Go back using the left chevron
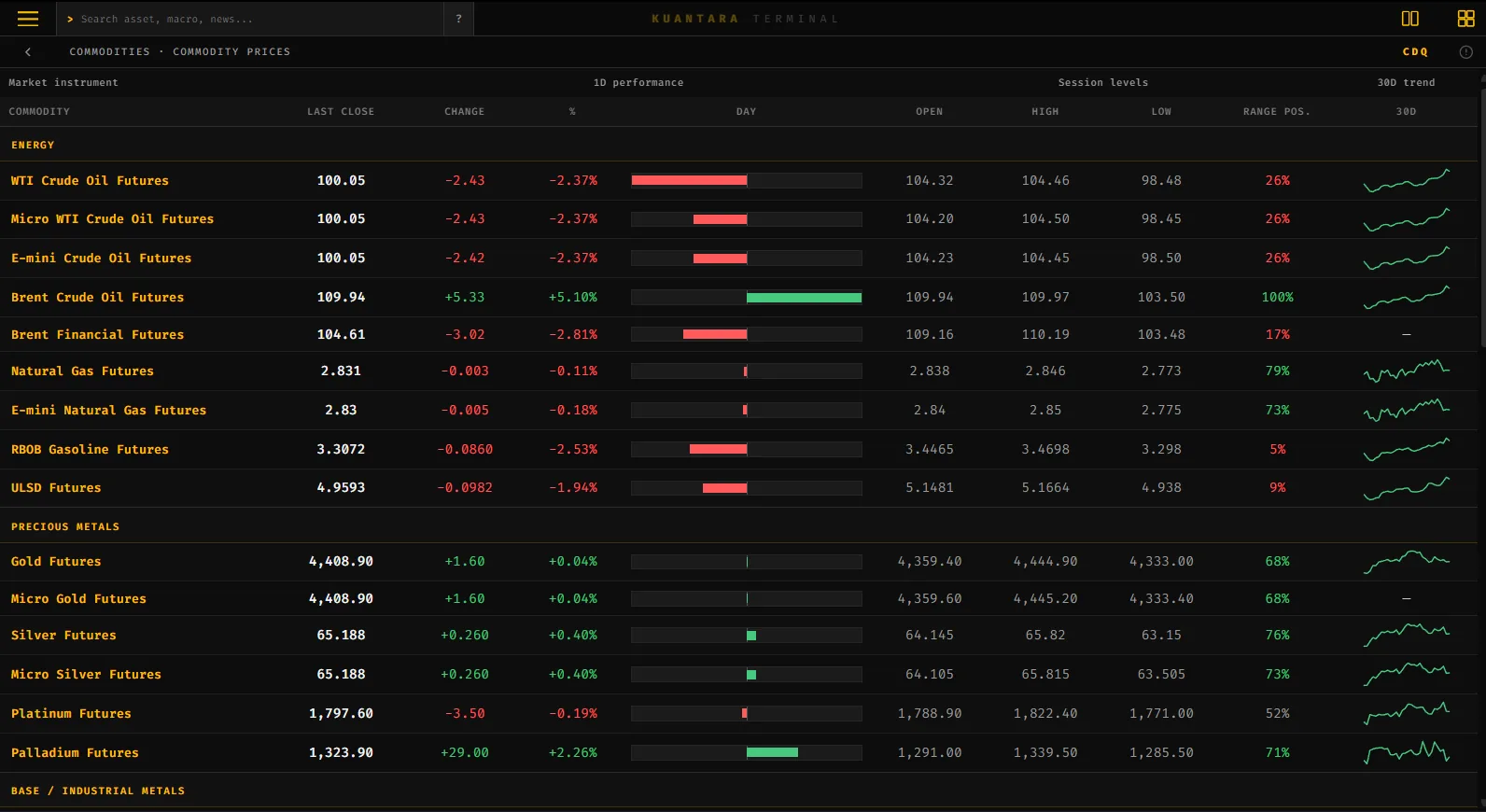The height and width of the screenshot is (812, 1486). [28, 52]
